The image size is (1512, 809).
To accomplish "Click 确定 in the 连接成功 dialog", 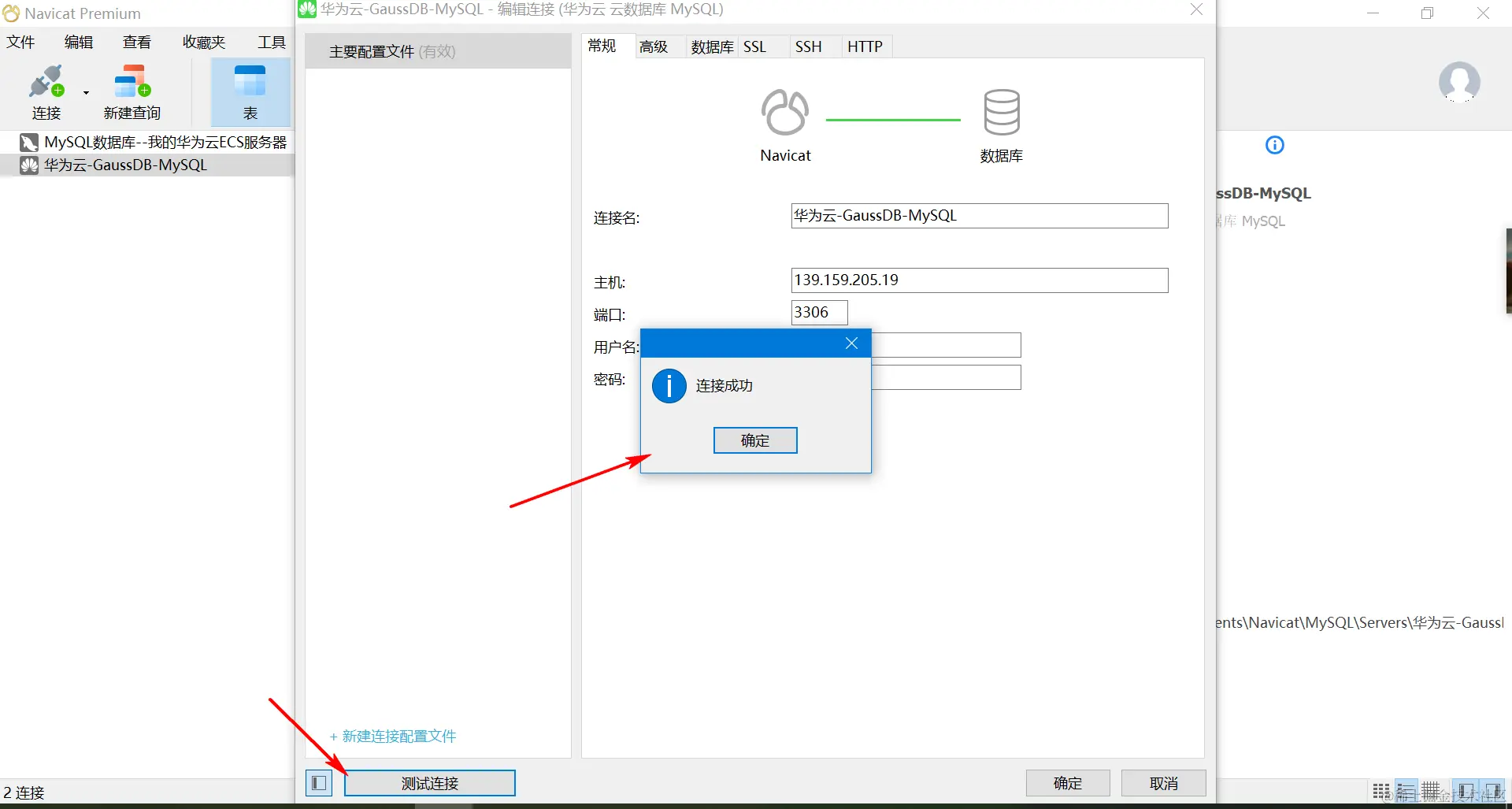I will tap(755, 440).
